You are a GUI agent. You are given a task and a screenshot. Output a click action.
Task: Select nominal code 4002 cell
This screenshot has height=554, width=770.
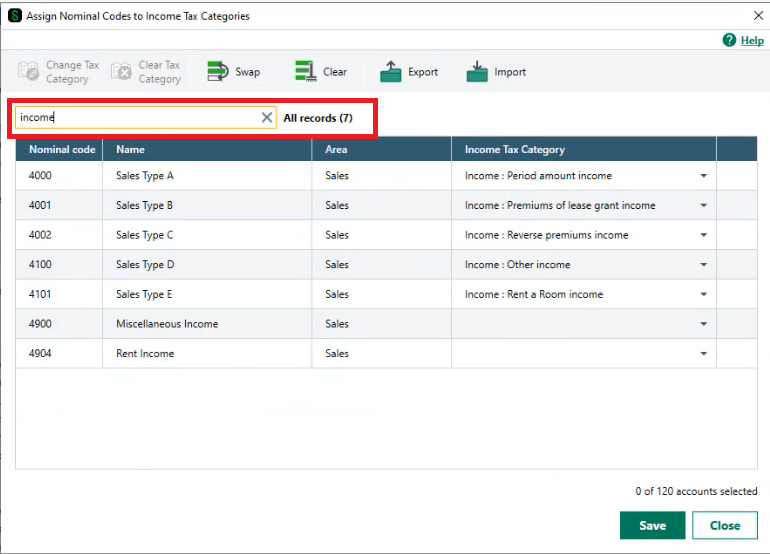[59, 235]
